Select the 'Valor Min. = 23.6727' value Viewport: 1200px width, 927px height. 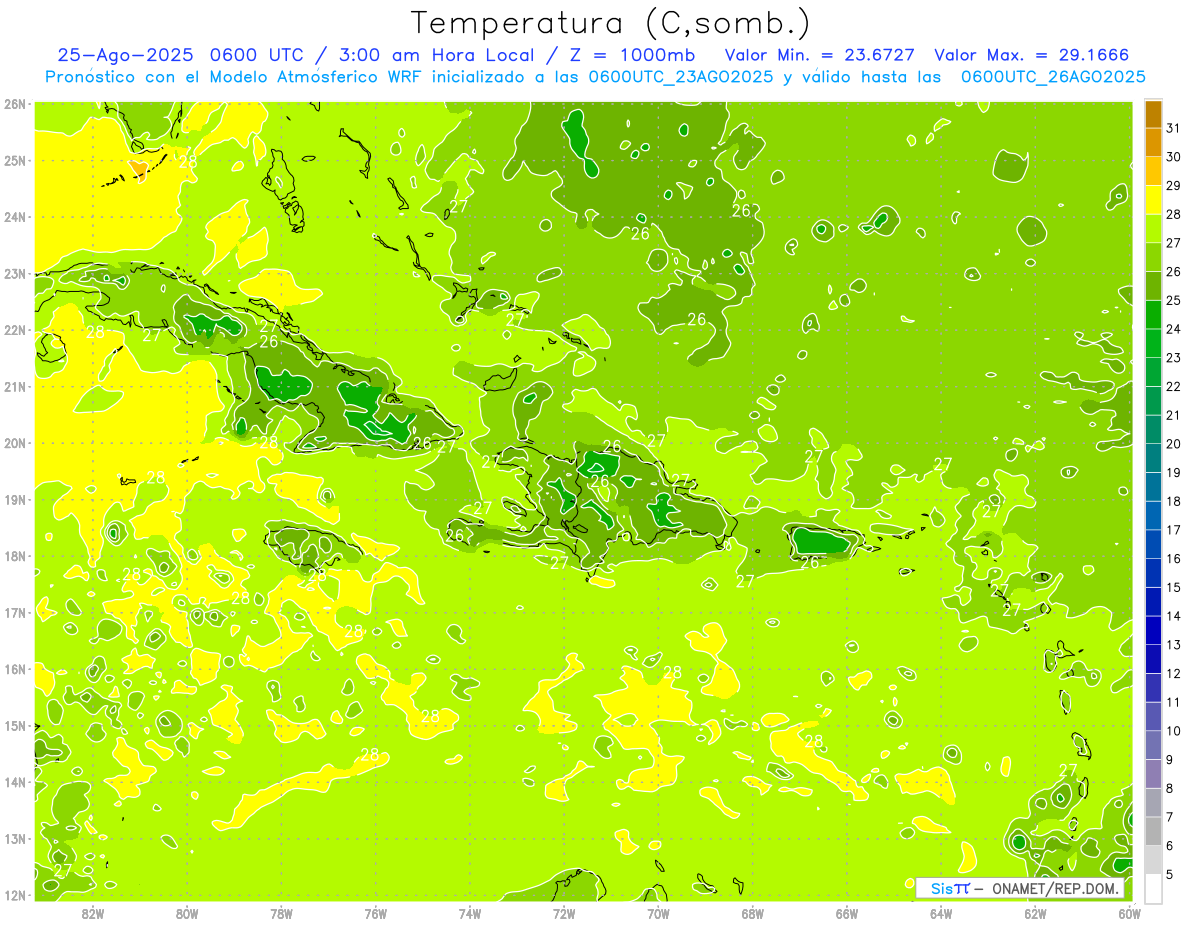pos(820,55)
